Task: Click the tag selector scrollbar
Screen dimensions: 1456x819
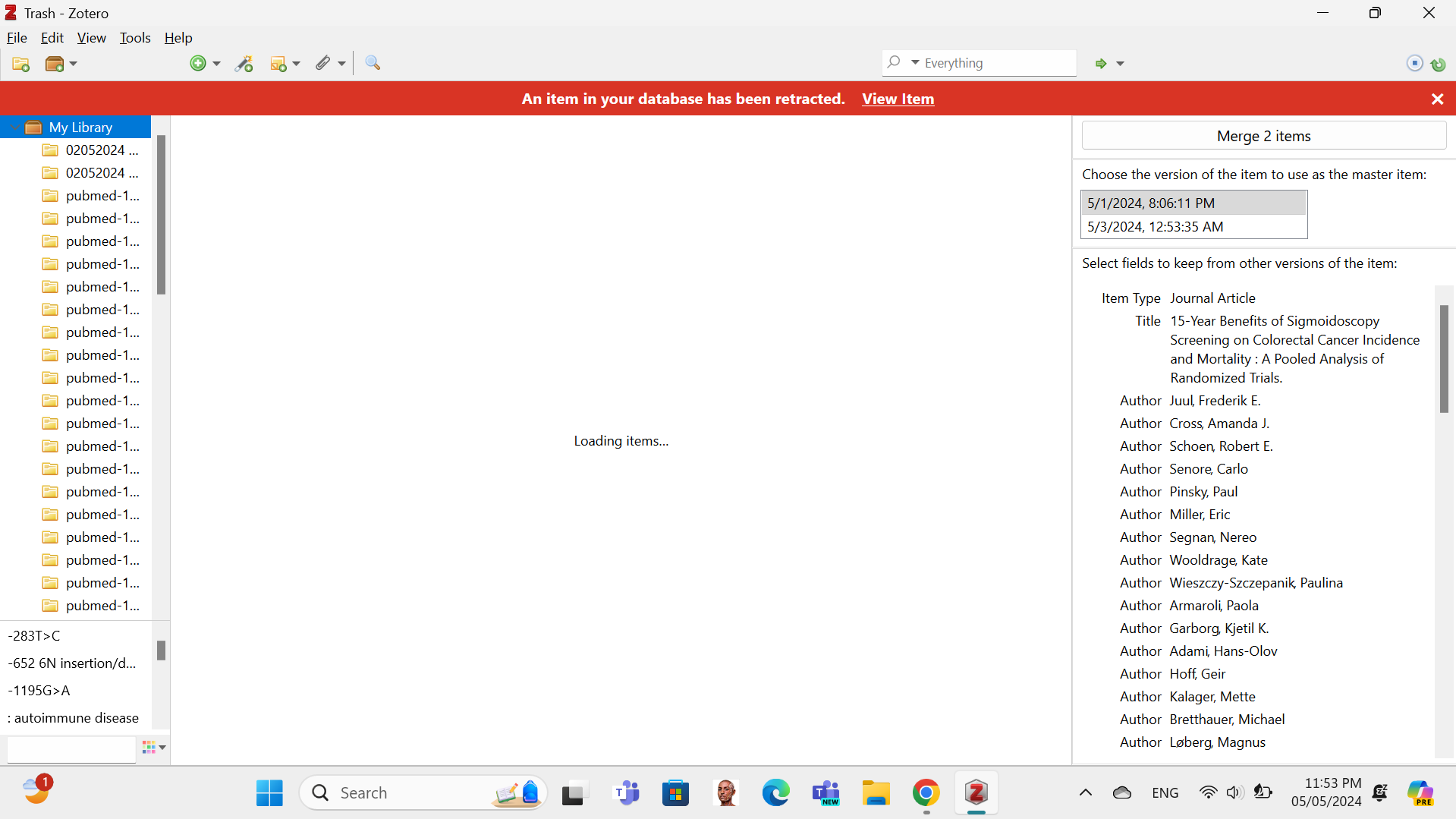Action: [161, 650]
